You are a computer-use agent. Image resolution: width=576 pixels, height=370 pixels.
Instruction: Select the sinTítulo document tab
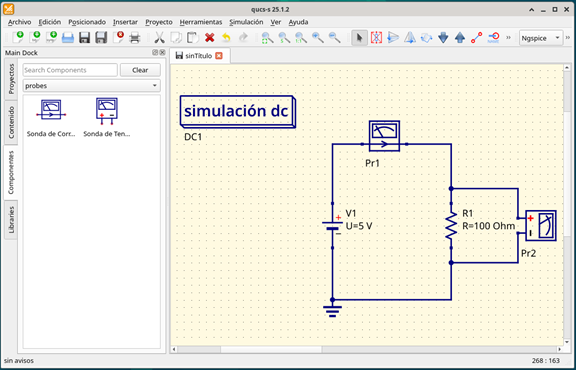199,56
